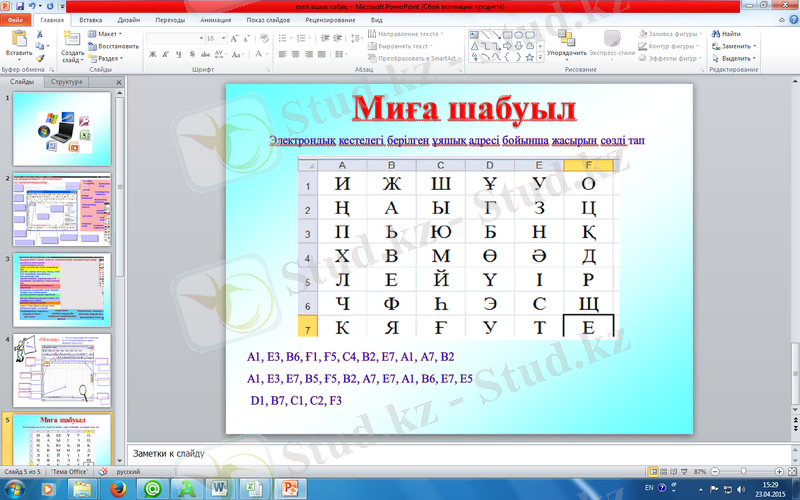Pick the right arrow shape in gallery
The image size is (800, 500).
click(507, 46)
